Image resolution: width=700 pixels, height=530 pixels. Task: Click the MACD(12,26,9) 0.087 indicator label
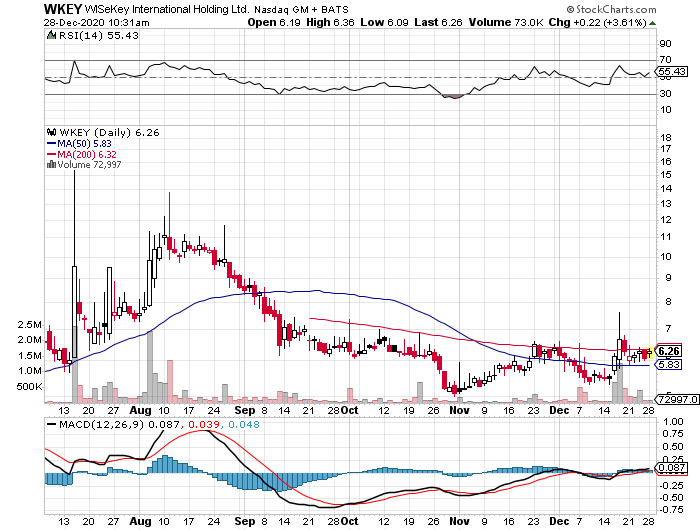[119, 425]
